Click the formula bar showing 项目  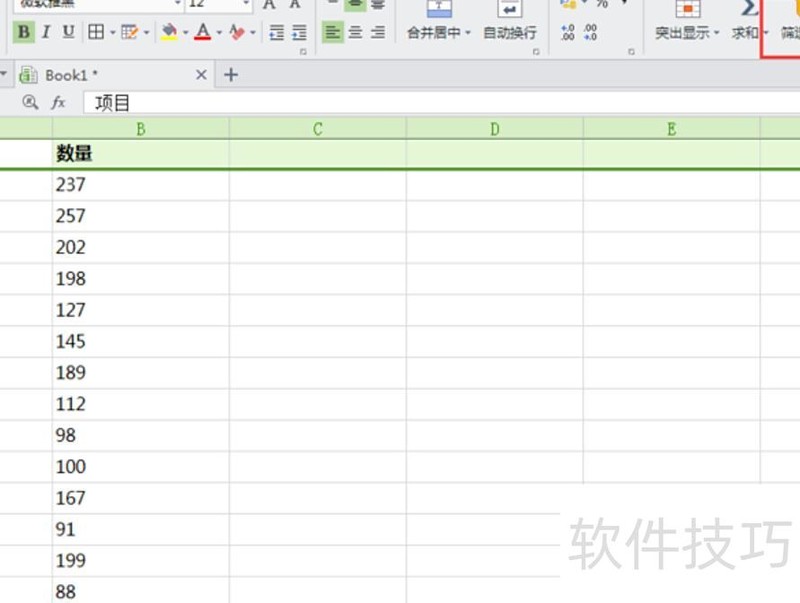pyautogui.click(x=442, y=103)
